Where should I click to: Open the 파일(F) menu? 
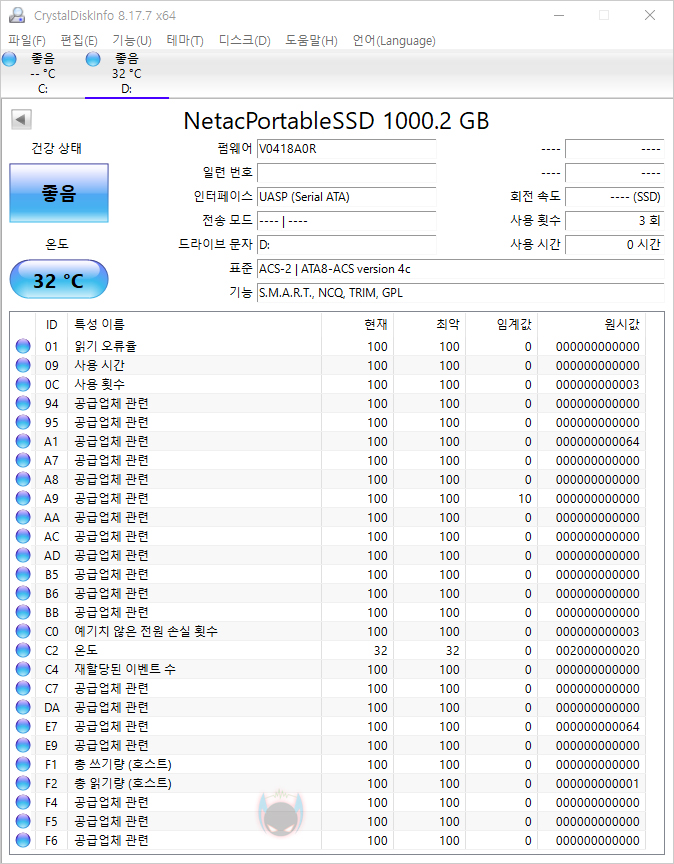click(27, 40)
